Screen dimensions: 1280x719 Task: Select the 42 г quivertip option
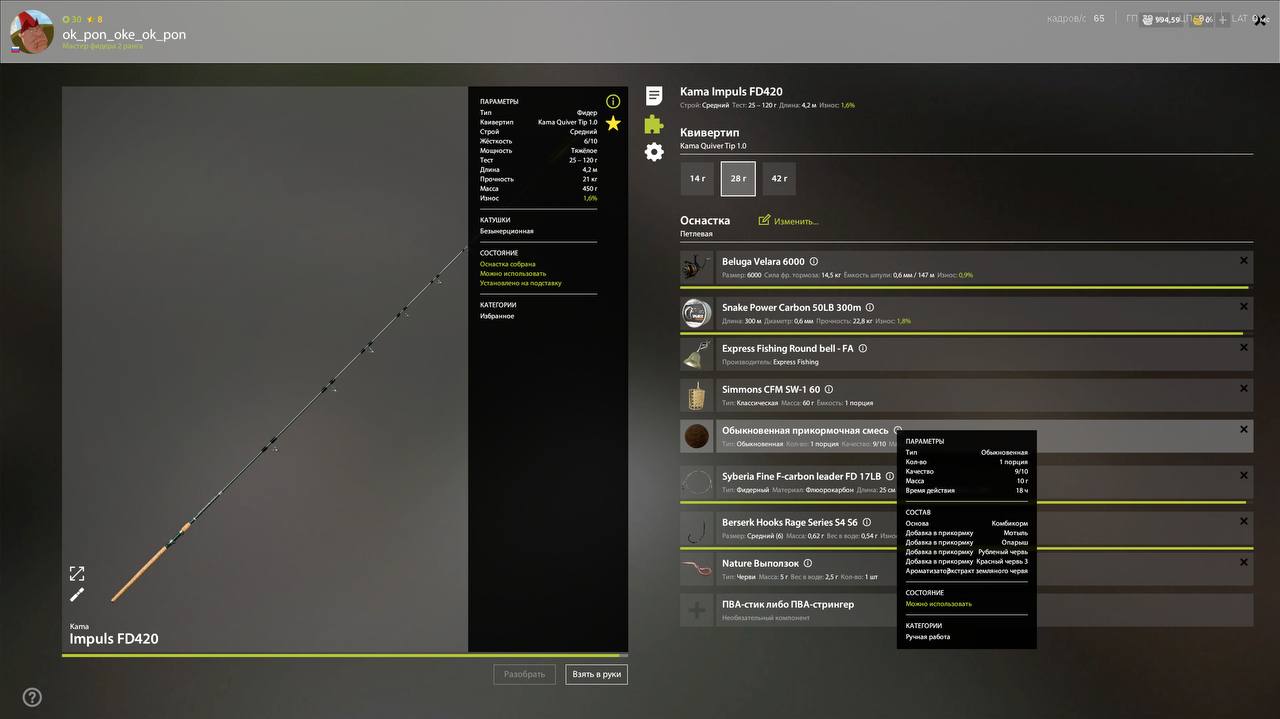[x=778, y=179]
